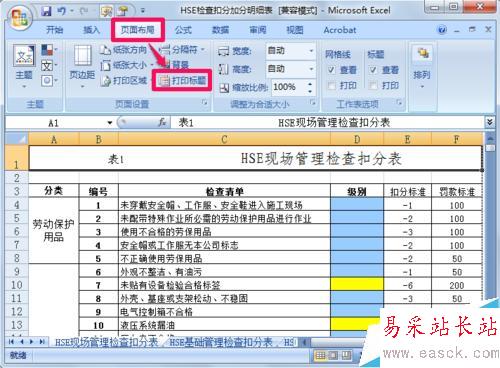Open the 页面布局 Page Layout tab

138,30
